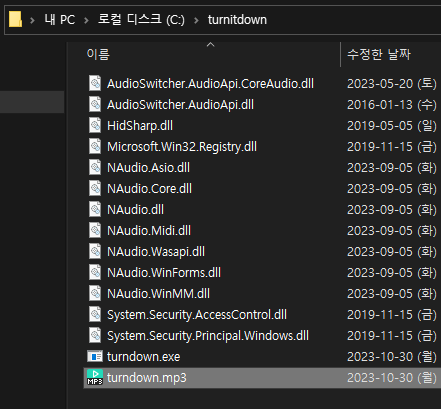Expand the chevron after 내 PC
The image size is (441, 409).
(86, 20)
